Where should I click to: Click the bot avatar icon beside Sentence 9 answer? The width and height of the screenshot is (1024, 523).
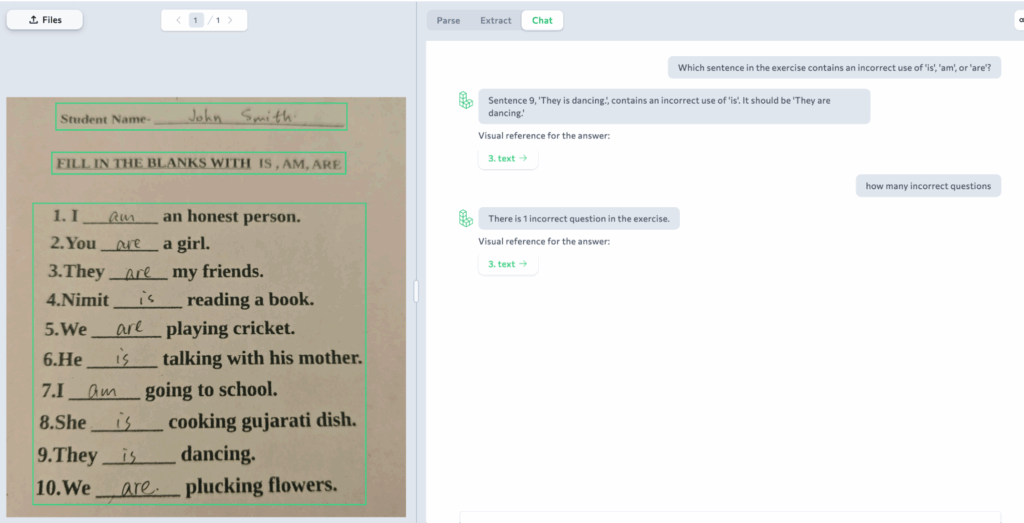465,100
